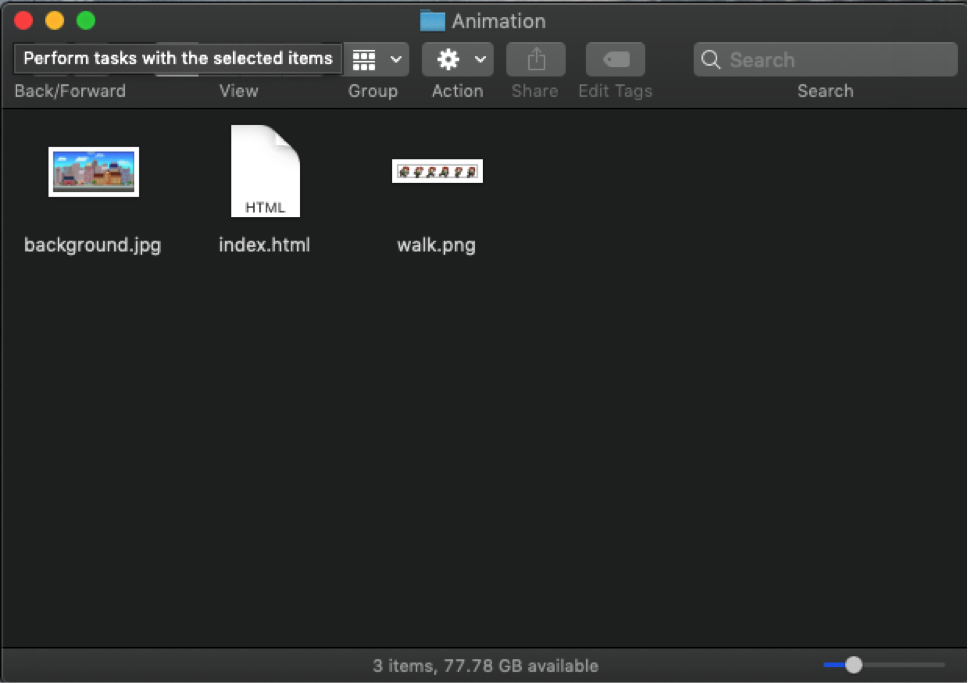Select the index.html file icon
This screenshot has width=968, height=683.
tap(265, 171)
